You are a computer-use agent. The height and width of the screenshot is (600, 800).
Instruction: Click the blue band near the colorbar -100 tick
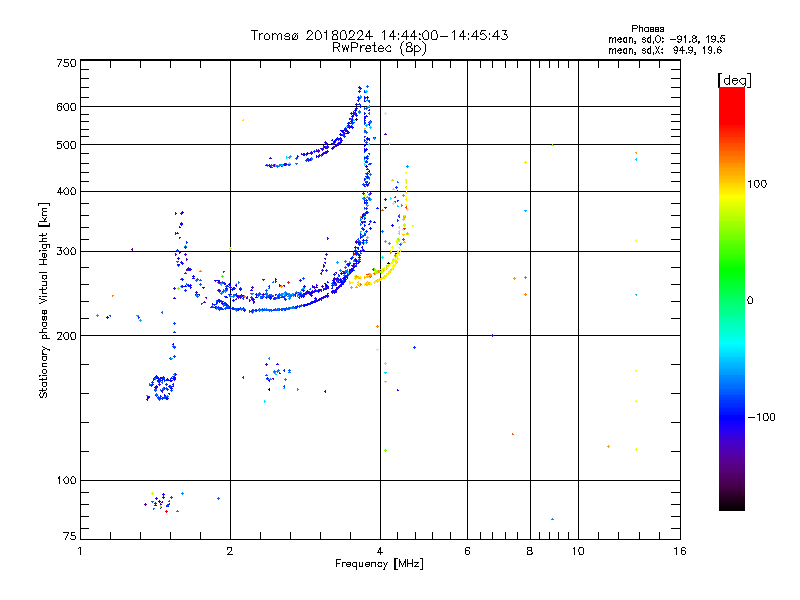tap(732, 416)
